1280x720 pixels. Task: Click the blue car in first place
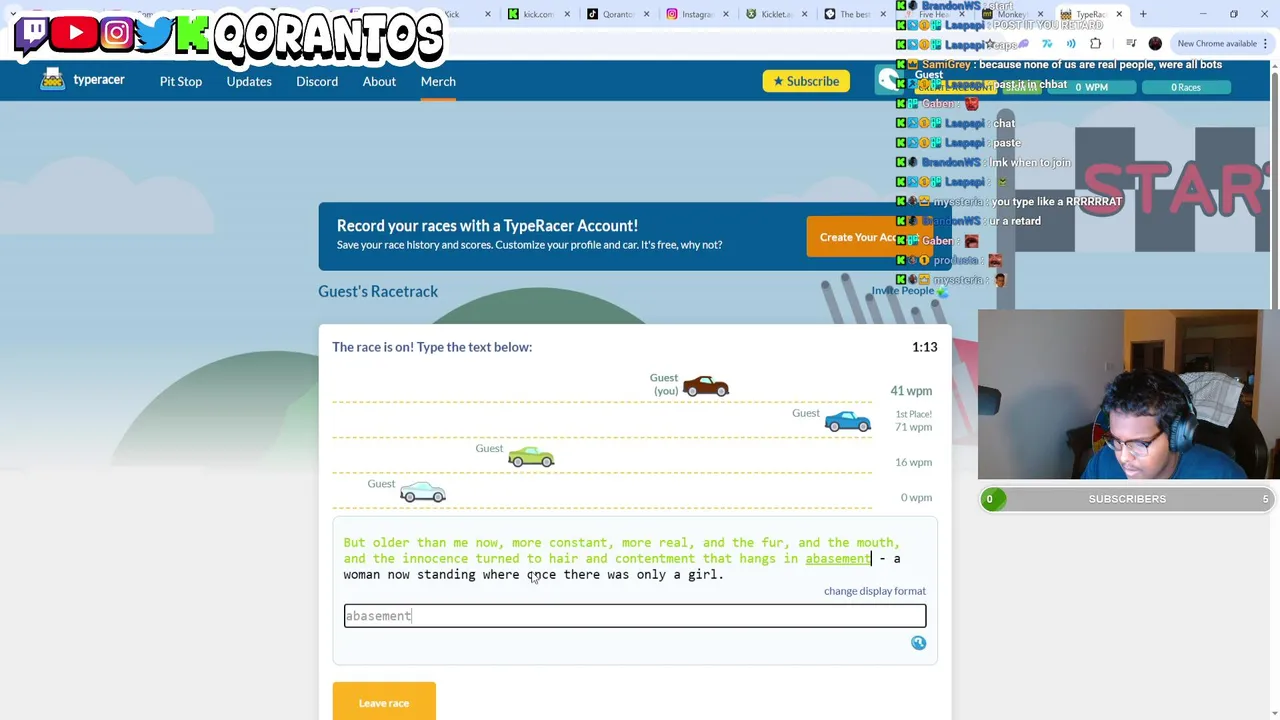(848, 421)
